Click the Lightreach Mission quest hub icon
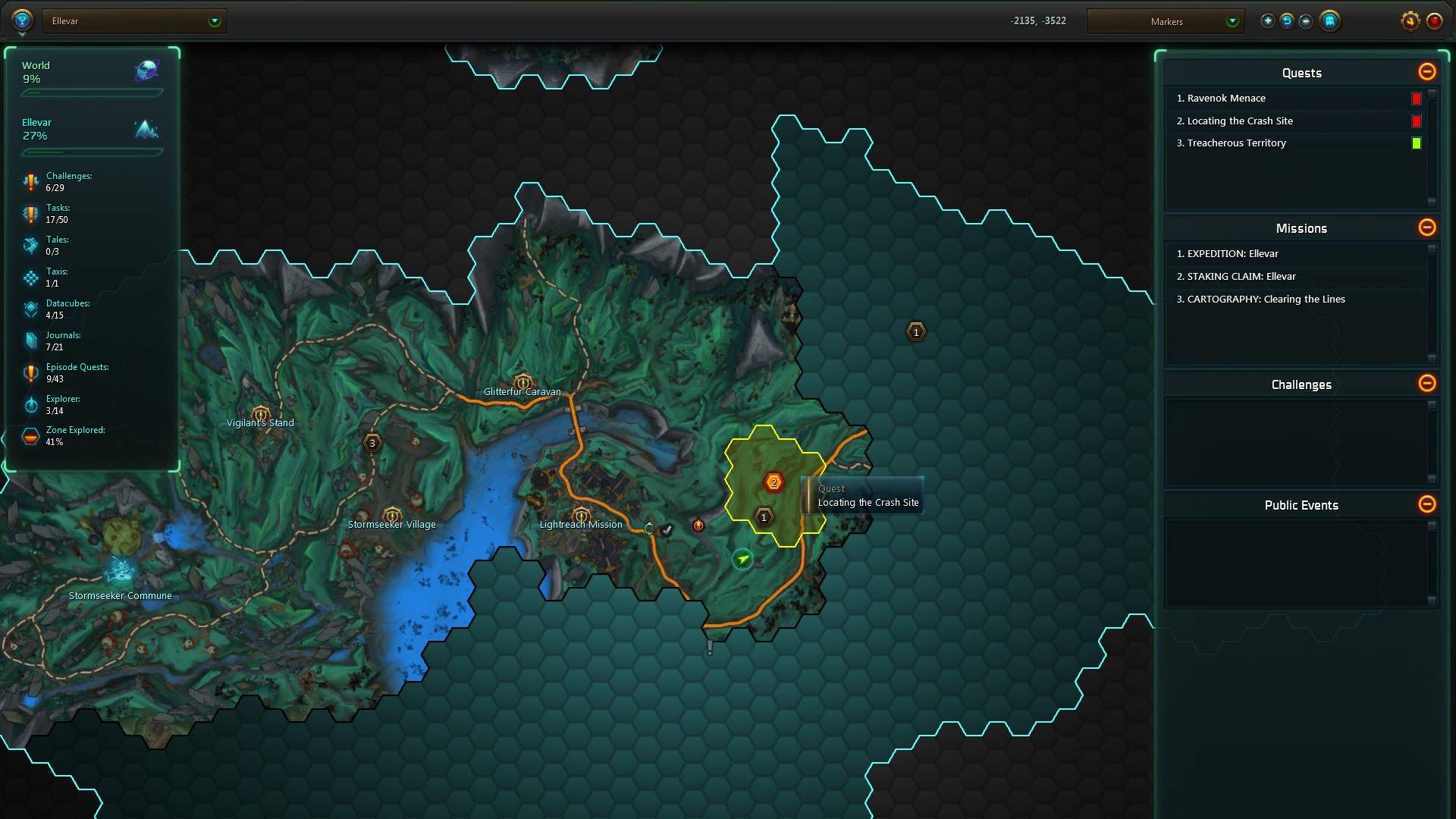 point(581,514)
